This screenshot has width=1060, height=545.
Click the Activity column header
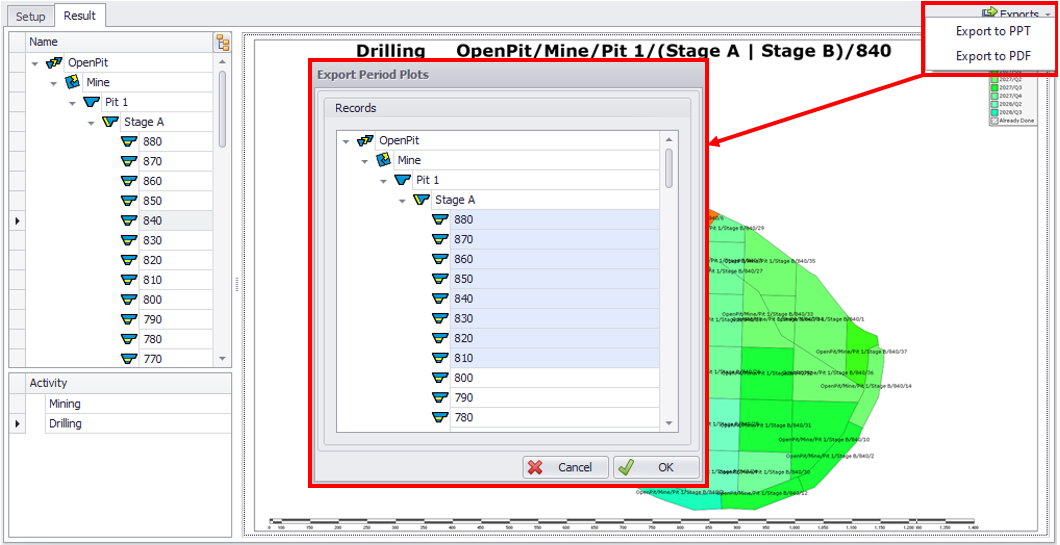click(x=128, y=383)
